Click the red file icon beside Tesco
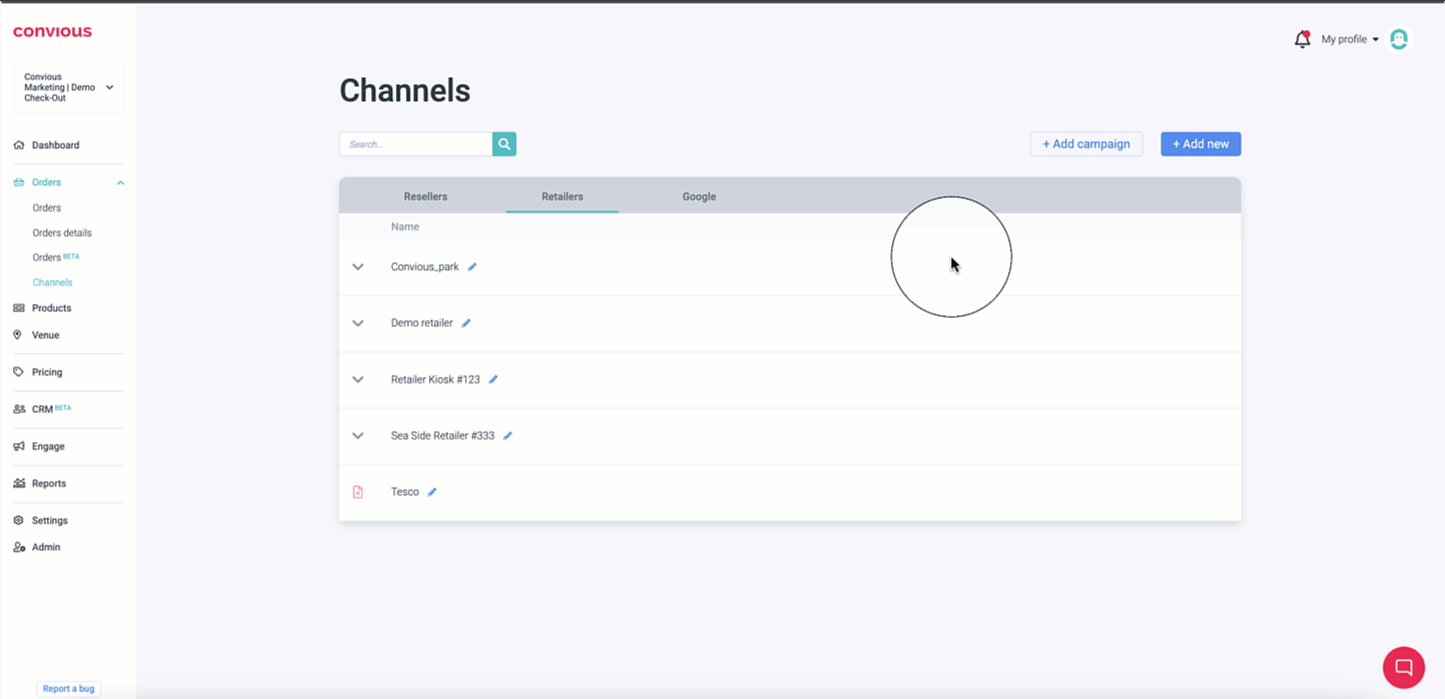1445x699 pixels. (x=358, y=492)
